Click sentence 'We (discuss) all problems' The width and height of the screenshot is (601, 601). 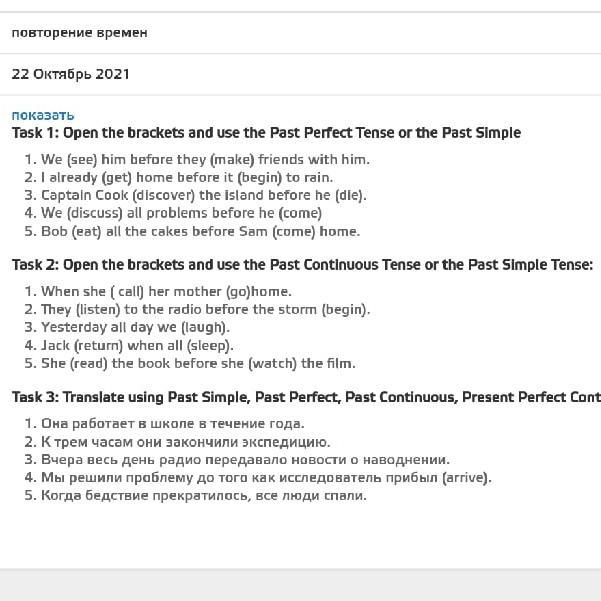tap(181, 213)
